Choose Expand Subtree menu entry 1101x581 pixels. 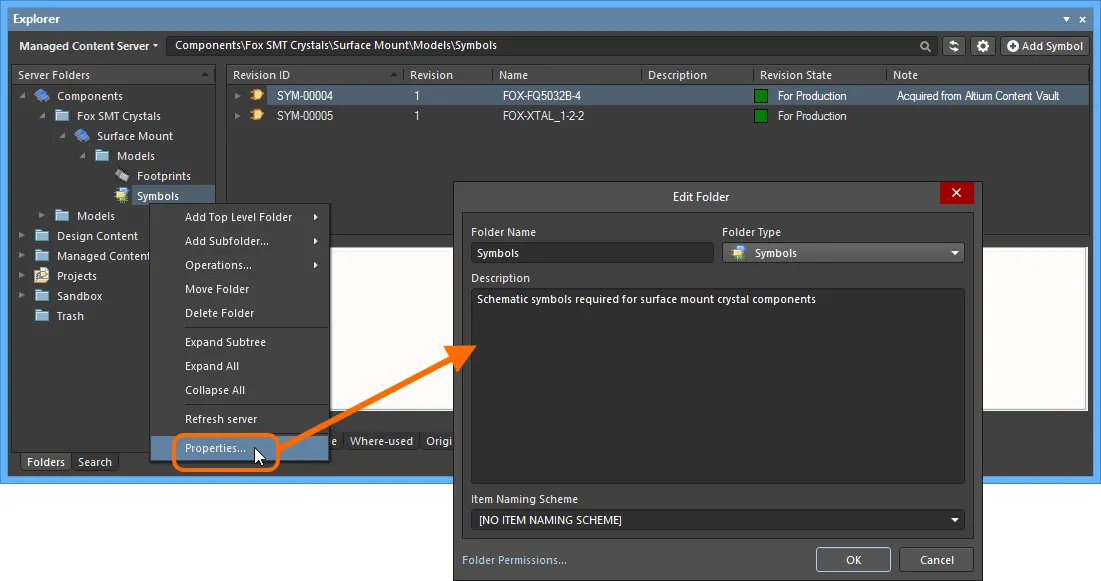point(239,342)
